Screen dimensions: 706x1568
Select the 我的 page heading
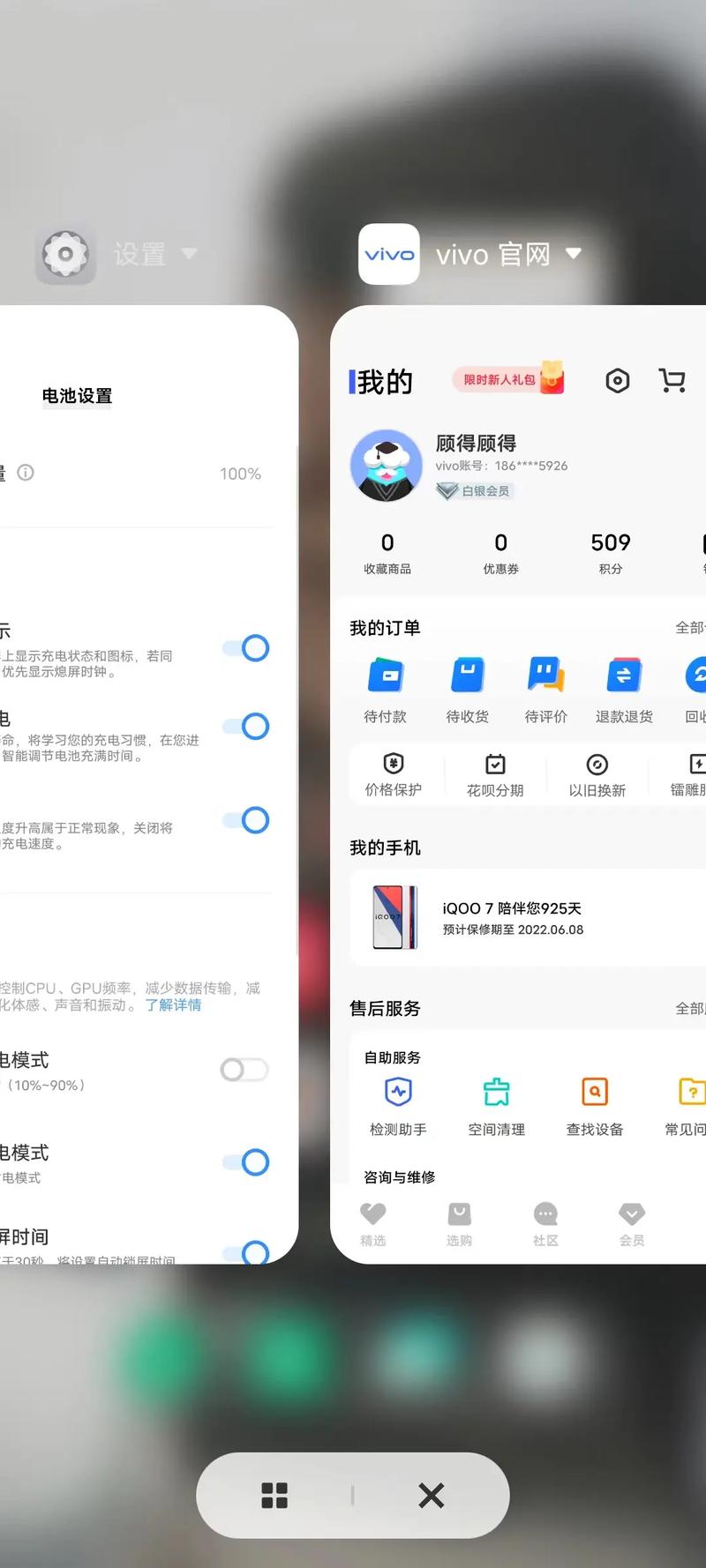tap(385, 382)
